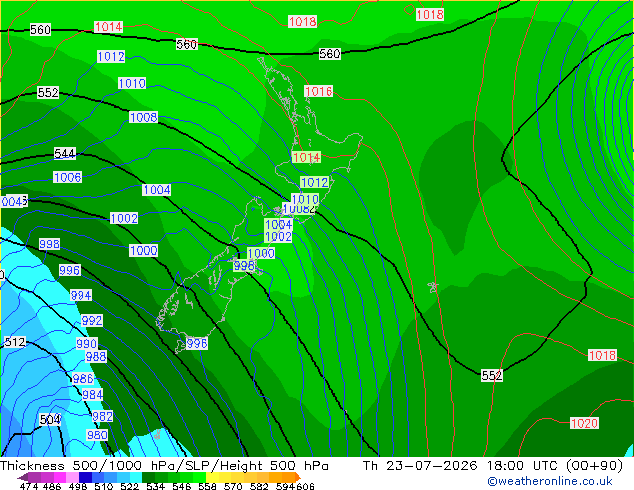This screenshot has height=490, width=634.
Task: Click the 1014 label over the North Island
Action: [x=306, y=157]
